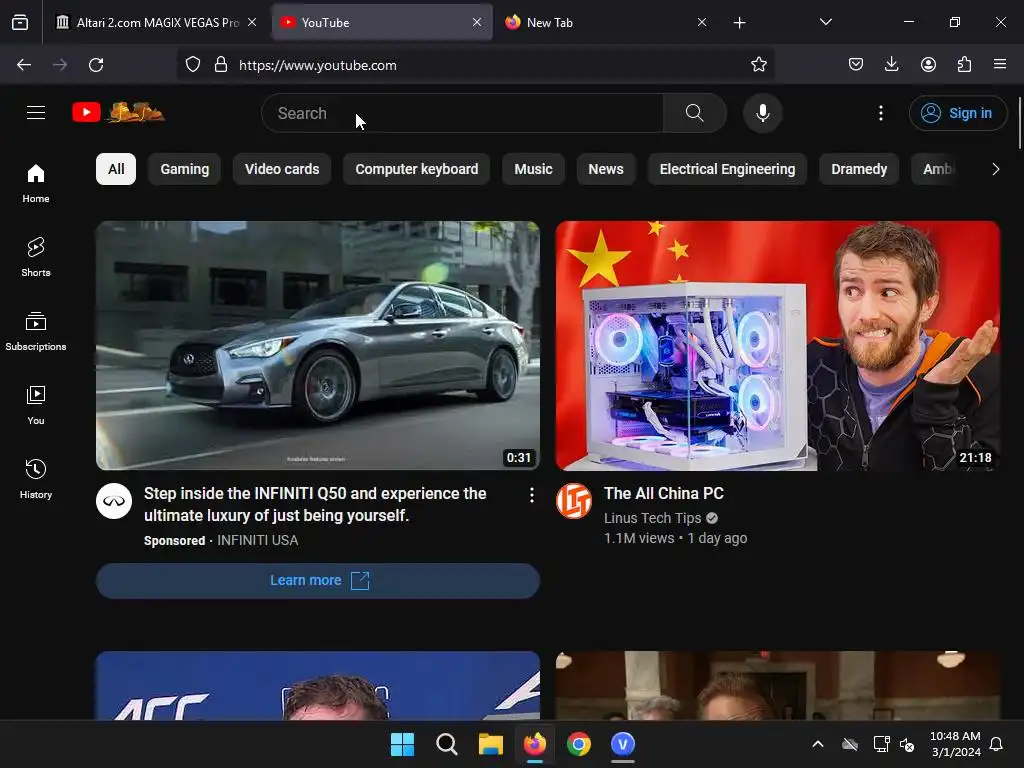The image size is (1024, 768).
Task: Open Shorts in sidebar
Action: pos(36,257)
